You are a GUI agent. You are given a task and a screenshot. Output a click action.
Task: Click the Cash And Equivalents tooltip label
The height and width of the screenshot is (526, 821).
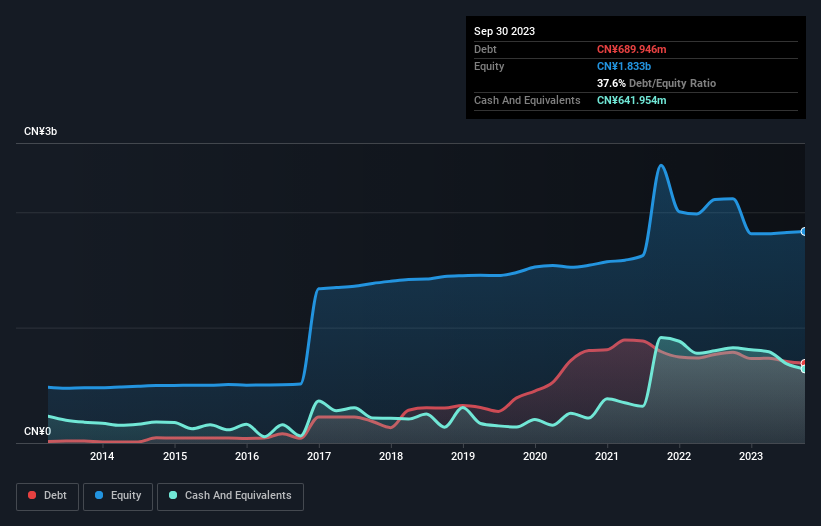tap(527, 100)
